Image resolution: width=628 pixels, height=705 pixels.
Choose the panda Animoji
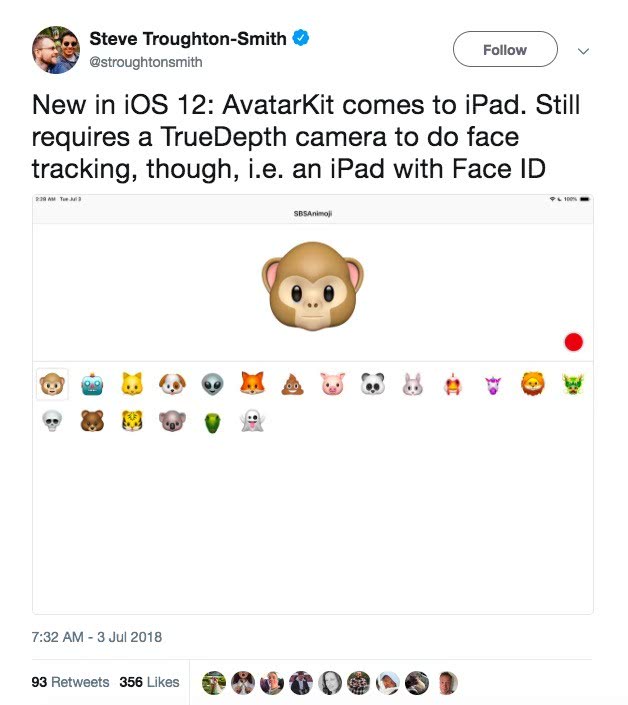(x=373, y=383)
